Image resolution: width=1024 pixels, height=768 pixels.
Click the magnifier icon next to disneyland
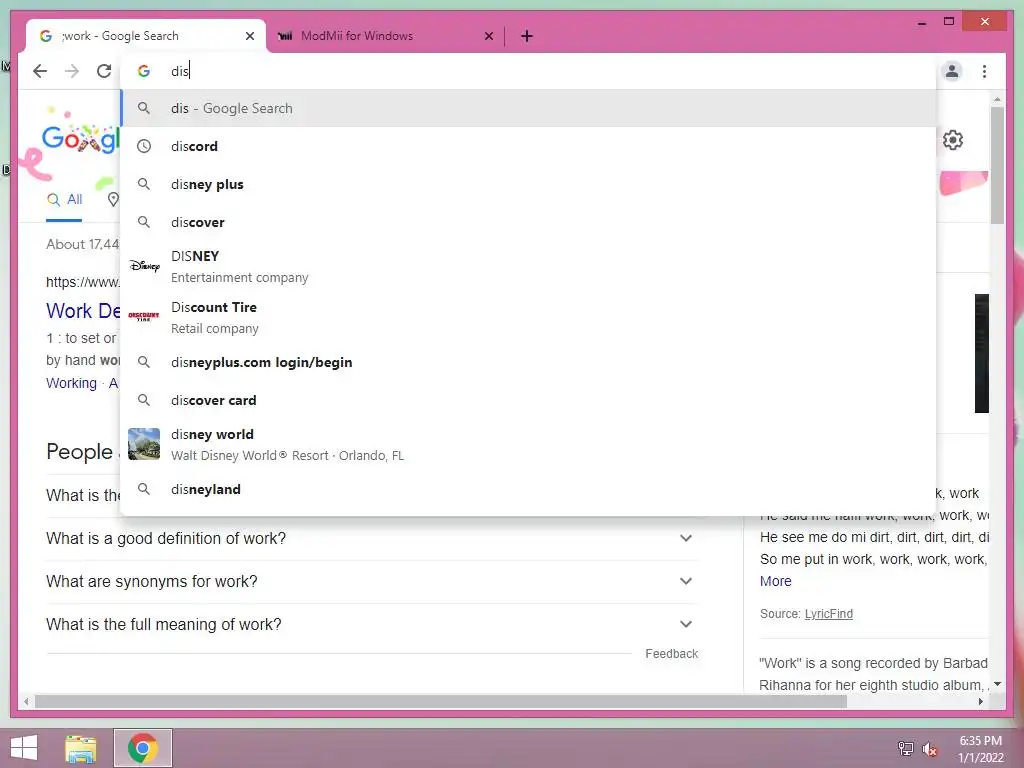144,489
